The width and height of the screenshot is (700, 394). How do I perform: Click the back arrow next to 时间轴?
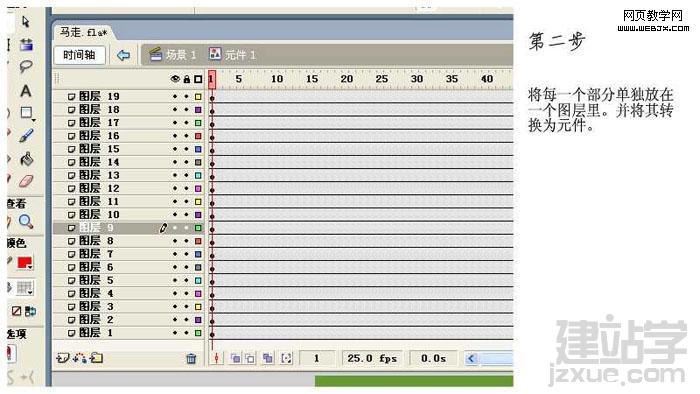click(x=123, y=55)
